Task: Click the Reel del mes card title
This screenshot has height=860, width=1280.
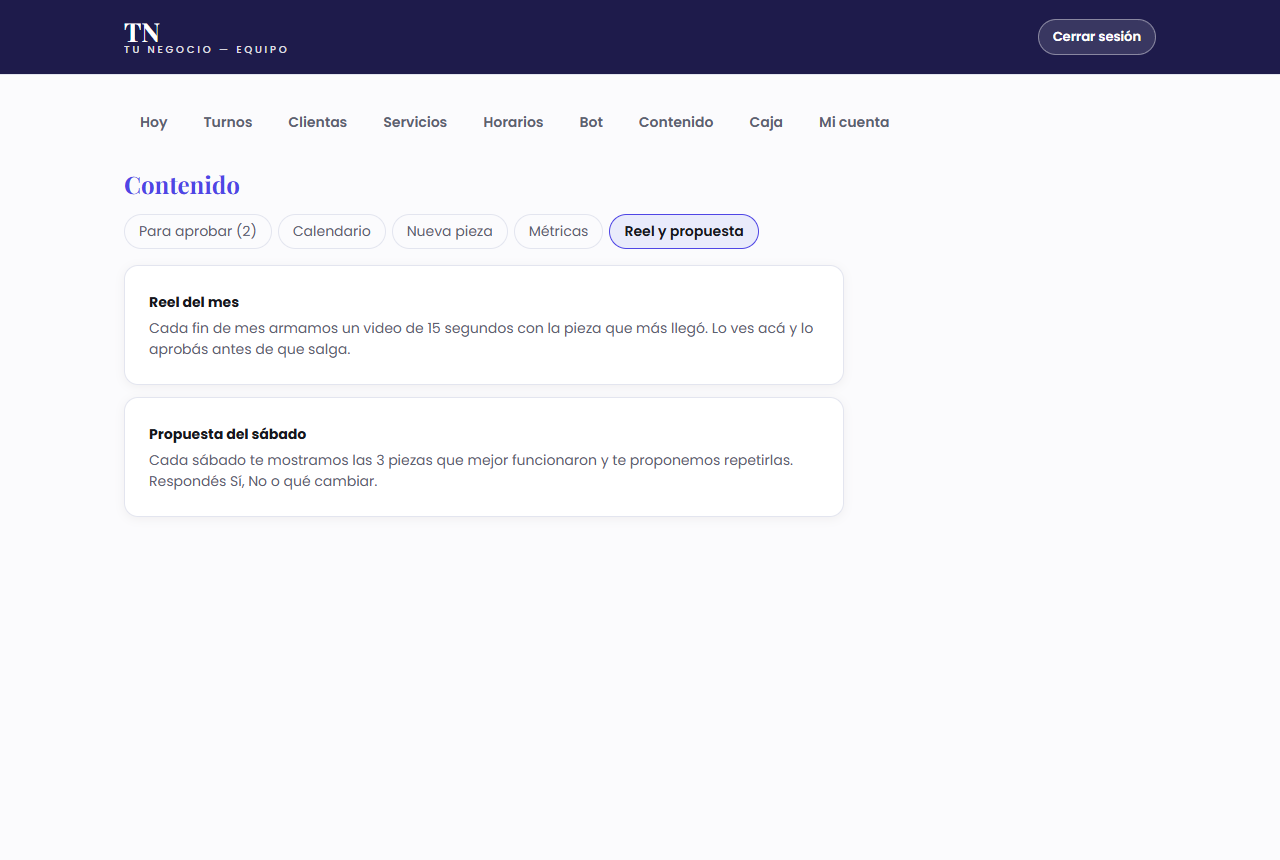Action: click(x=194, y=302)
